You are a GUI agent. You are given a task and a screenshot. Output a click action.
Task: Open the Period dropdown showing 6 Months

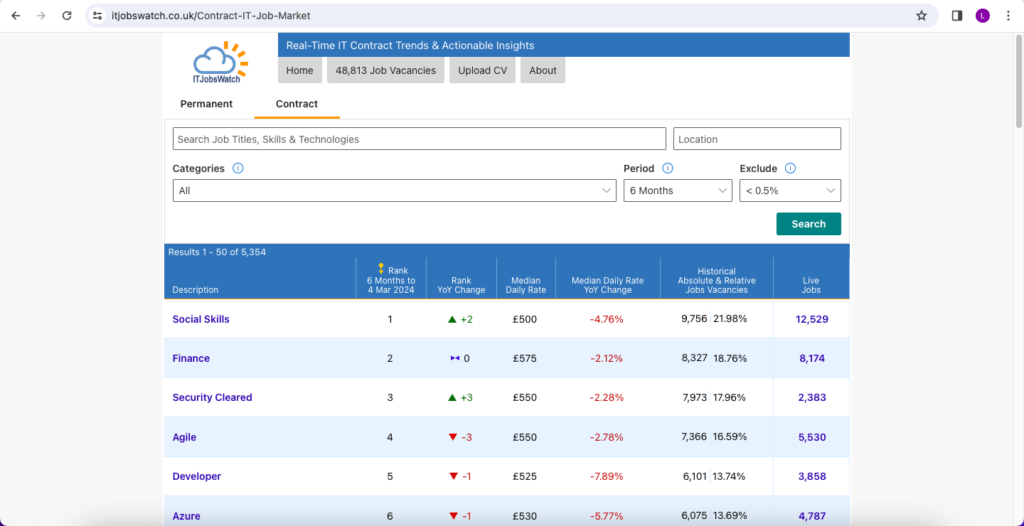pyautogui.click(x=678, y=191)
